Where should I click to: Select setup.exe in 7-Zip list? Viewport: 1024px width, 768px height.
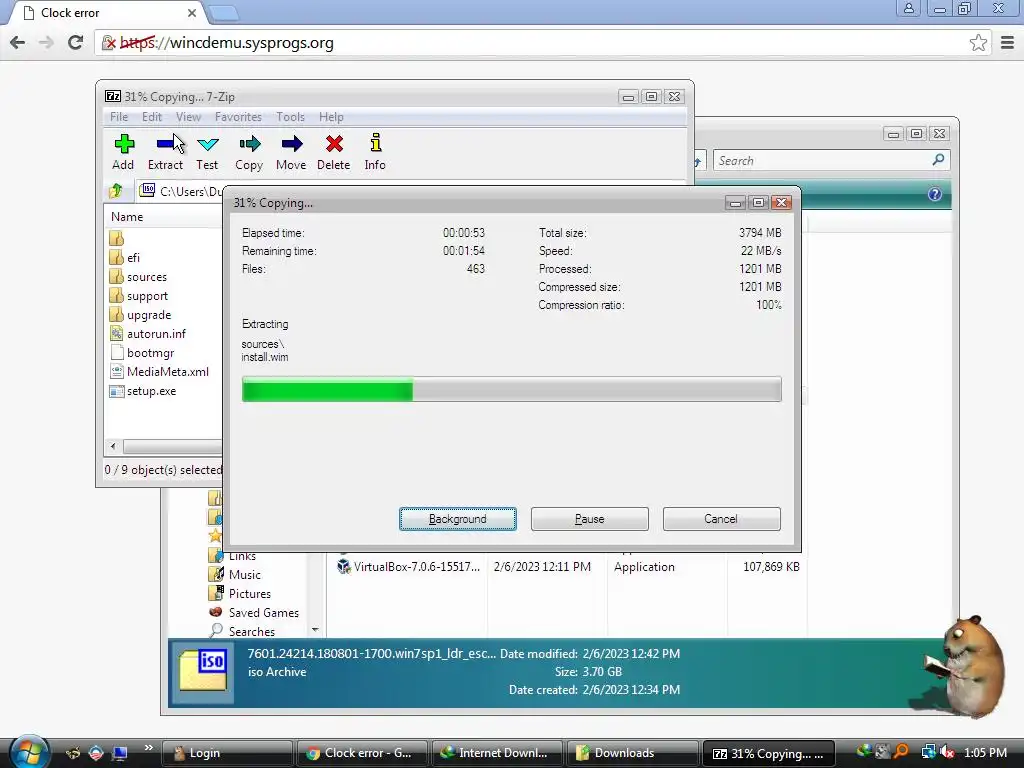(142, 391)
